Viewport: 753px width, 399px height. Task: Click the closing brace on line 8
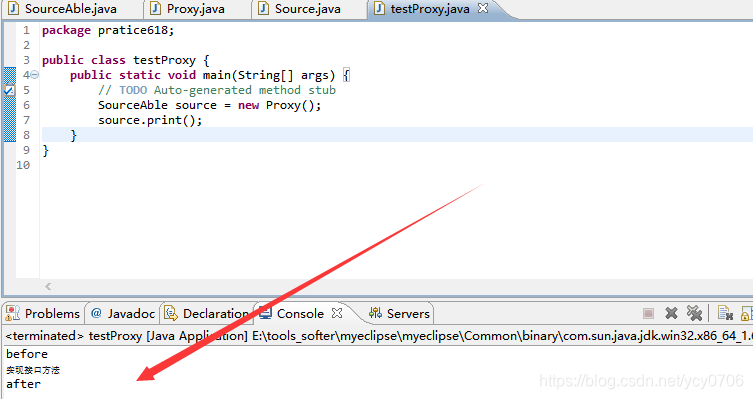coord(73,135)
